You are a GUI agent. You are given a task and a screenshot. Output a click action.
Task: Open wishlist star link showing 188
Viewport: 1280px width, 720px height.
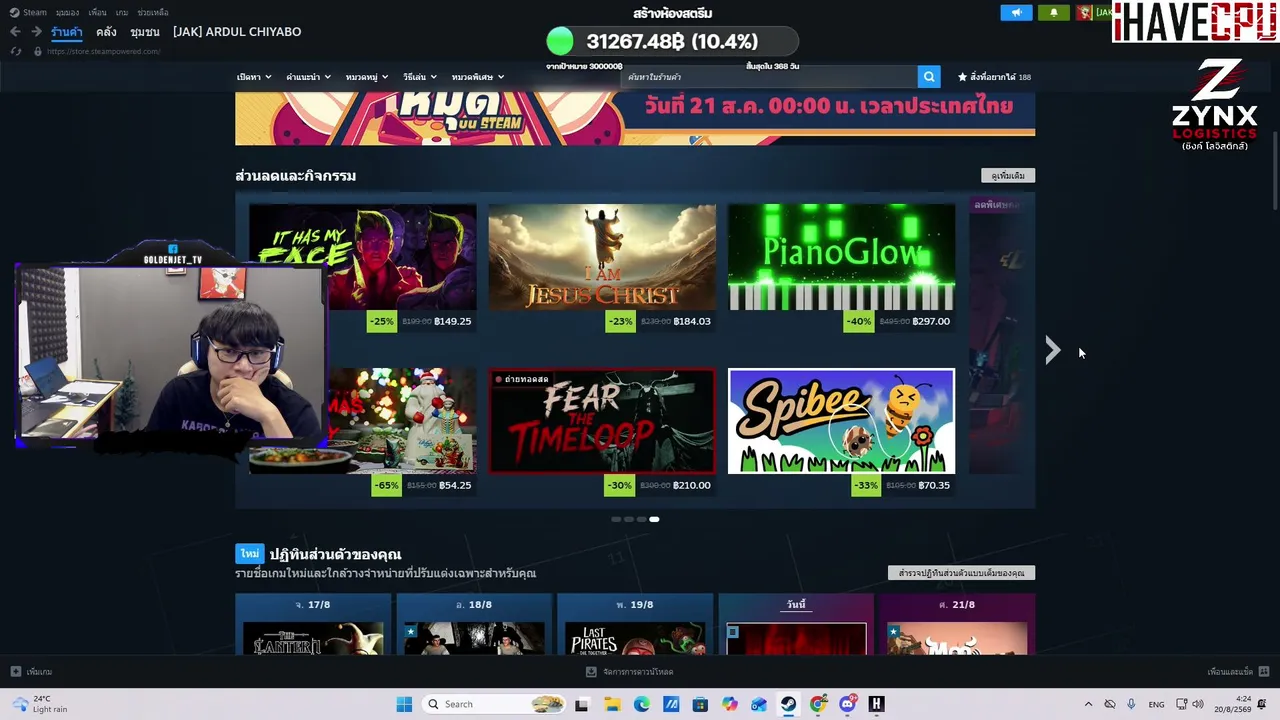point(995,77)
